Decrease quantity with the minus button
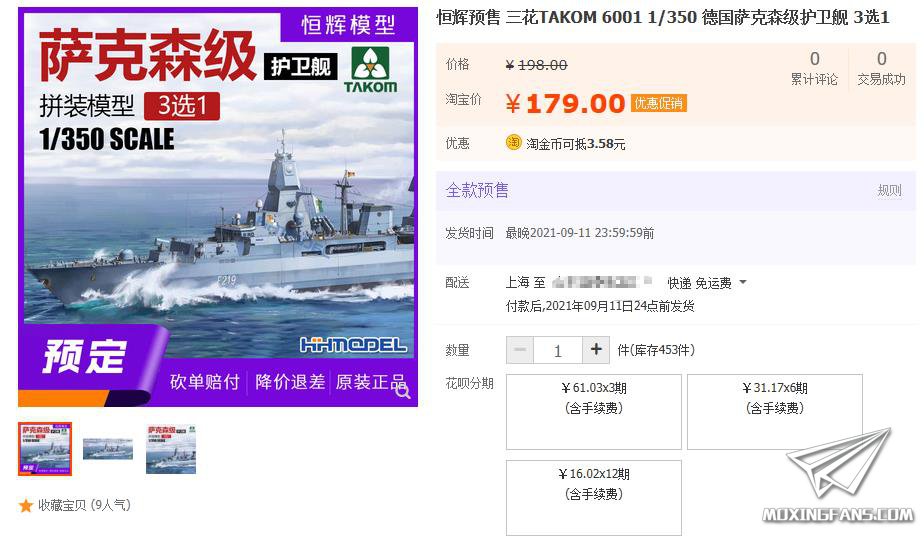Image resolution: width=924 pixels, height=550 pixels. pyautogui.click(x=520, y=350)
